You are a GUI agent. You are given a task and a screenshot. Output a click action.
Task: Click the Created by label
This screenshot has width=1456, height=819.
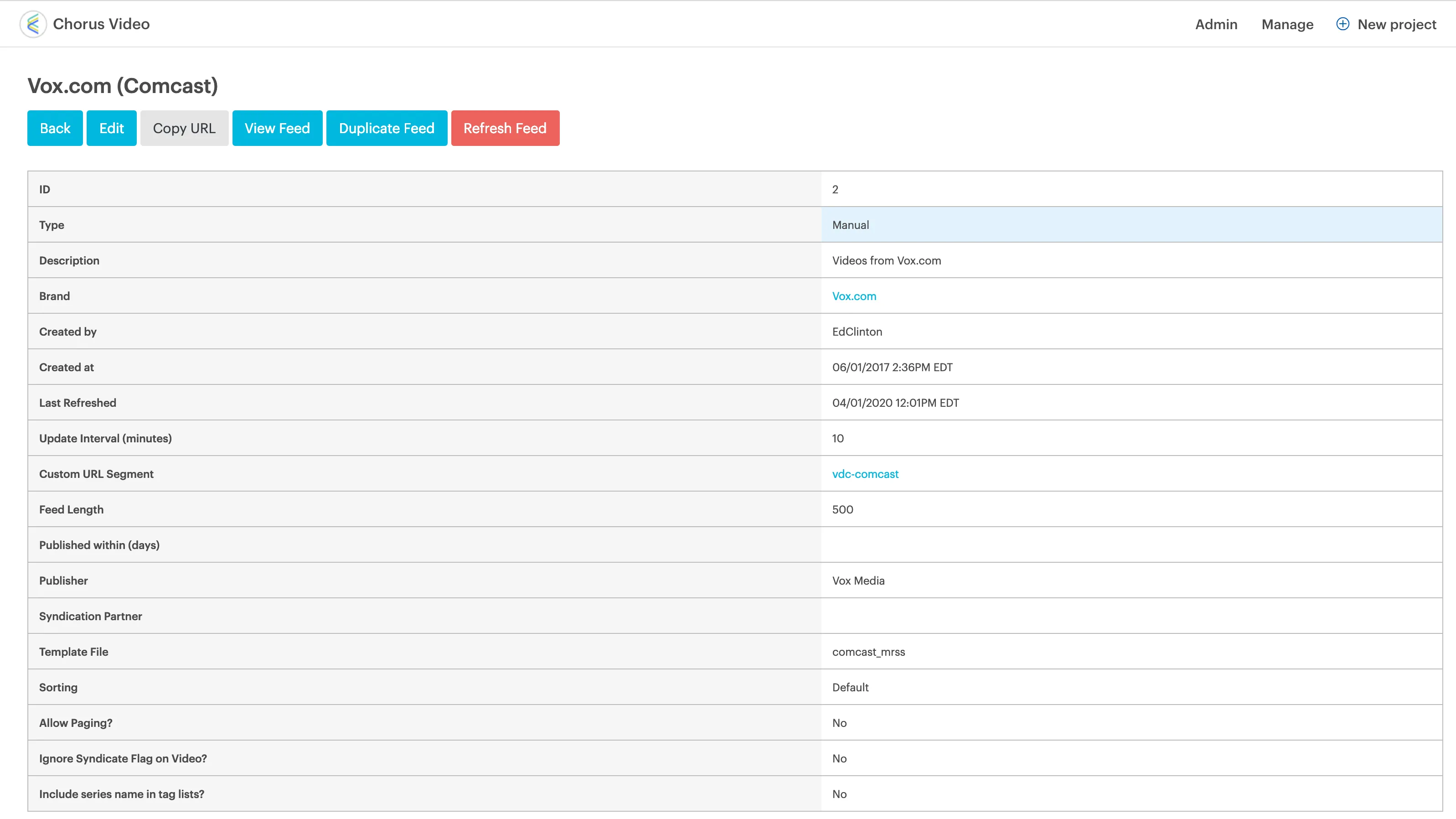pyautogui.click(x=68, y=332)
